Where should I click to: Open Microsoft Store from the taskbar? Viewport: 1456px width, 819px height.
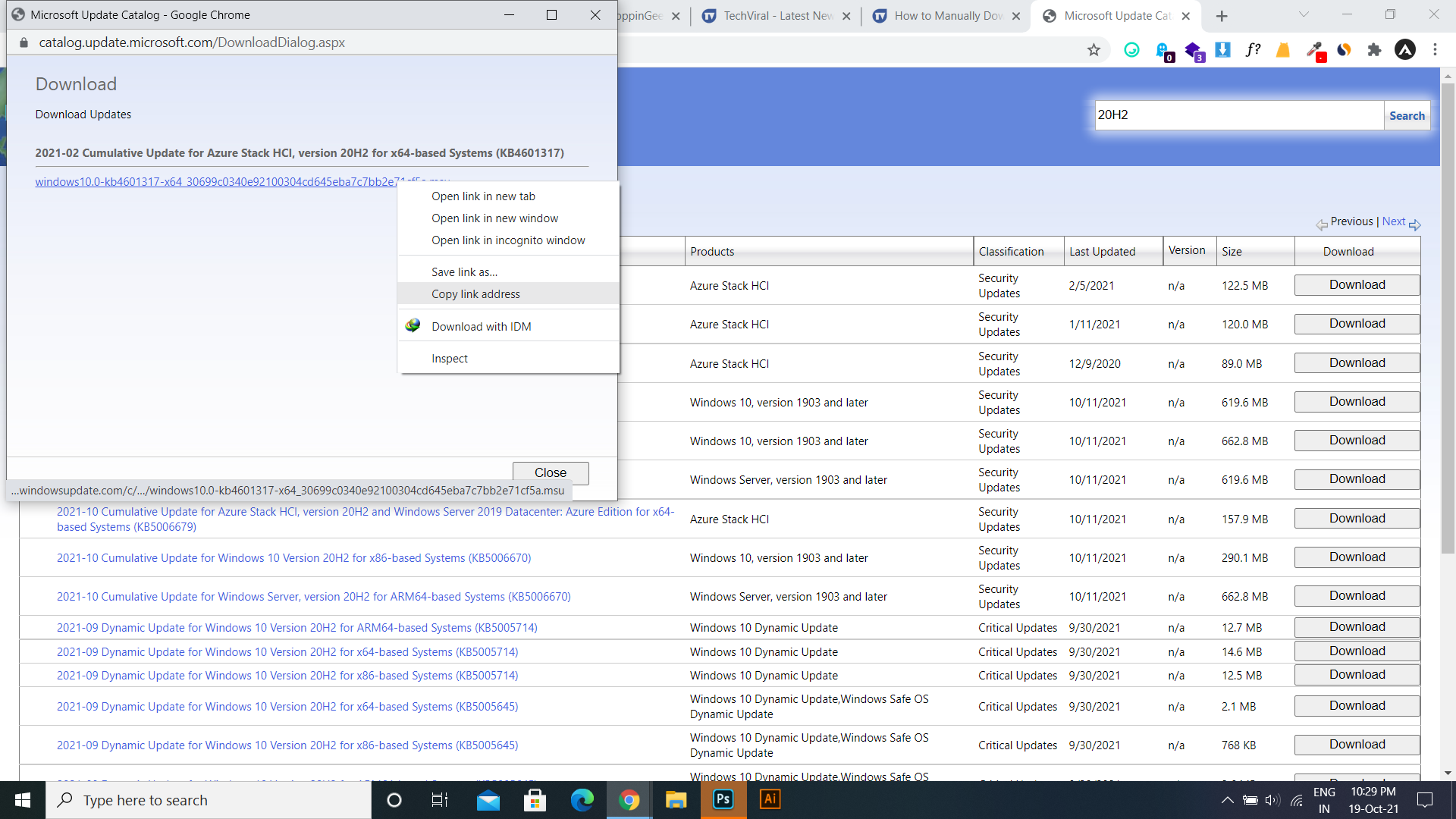click(x=535, y=800)
